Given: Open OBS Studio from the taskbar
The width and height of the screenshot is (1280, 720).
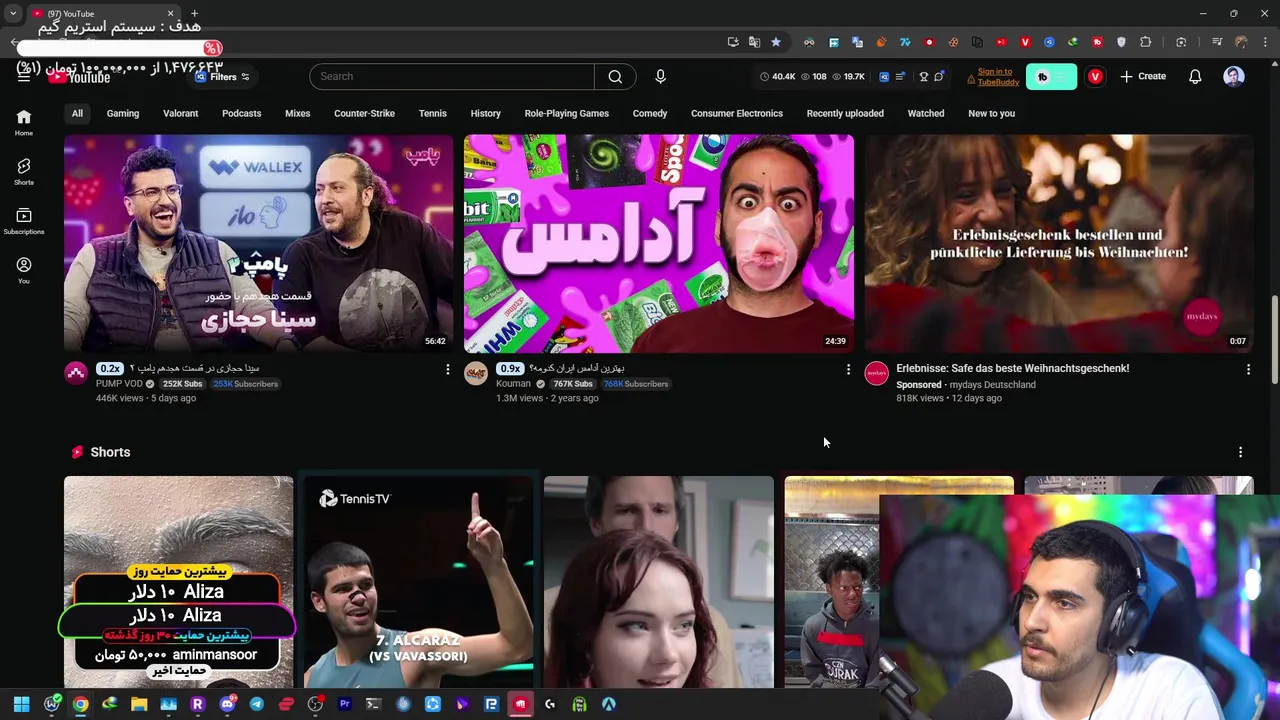Looking at the screenshot, I should 315,704.
